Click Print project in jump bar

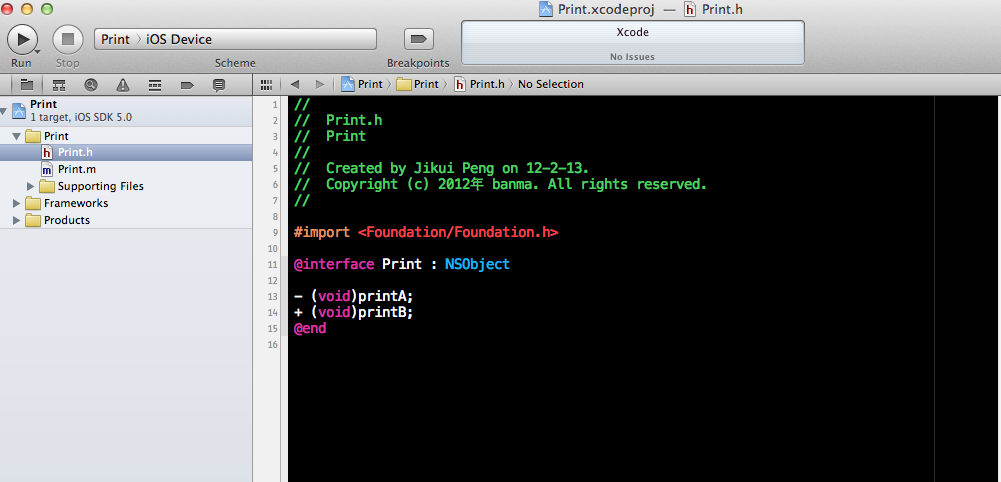click(x=362, y=84)
